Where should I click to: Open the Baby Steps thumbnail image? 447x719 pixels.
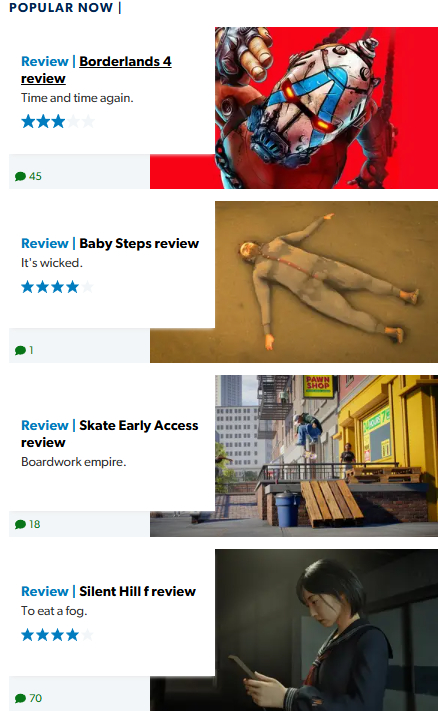click(x=326, y=282)
